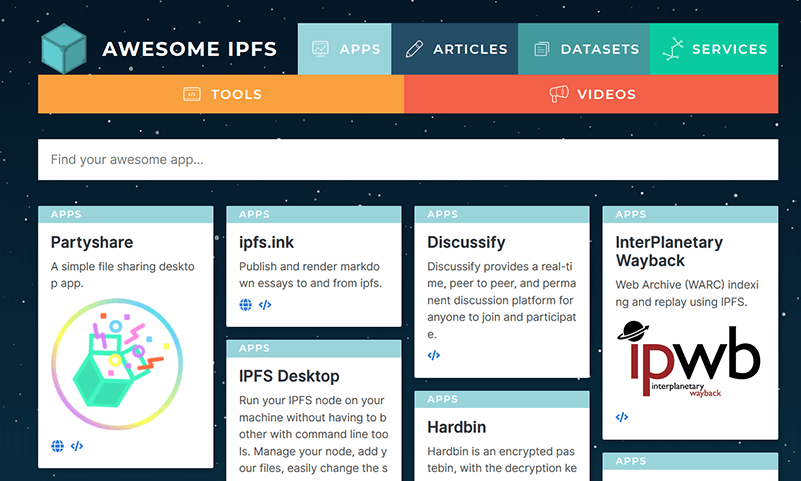The width and height of the screenshot is (801, 481).
Task: Click the Articles pencil icon
Action: 414,49
